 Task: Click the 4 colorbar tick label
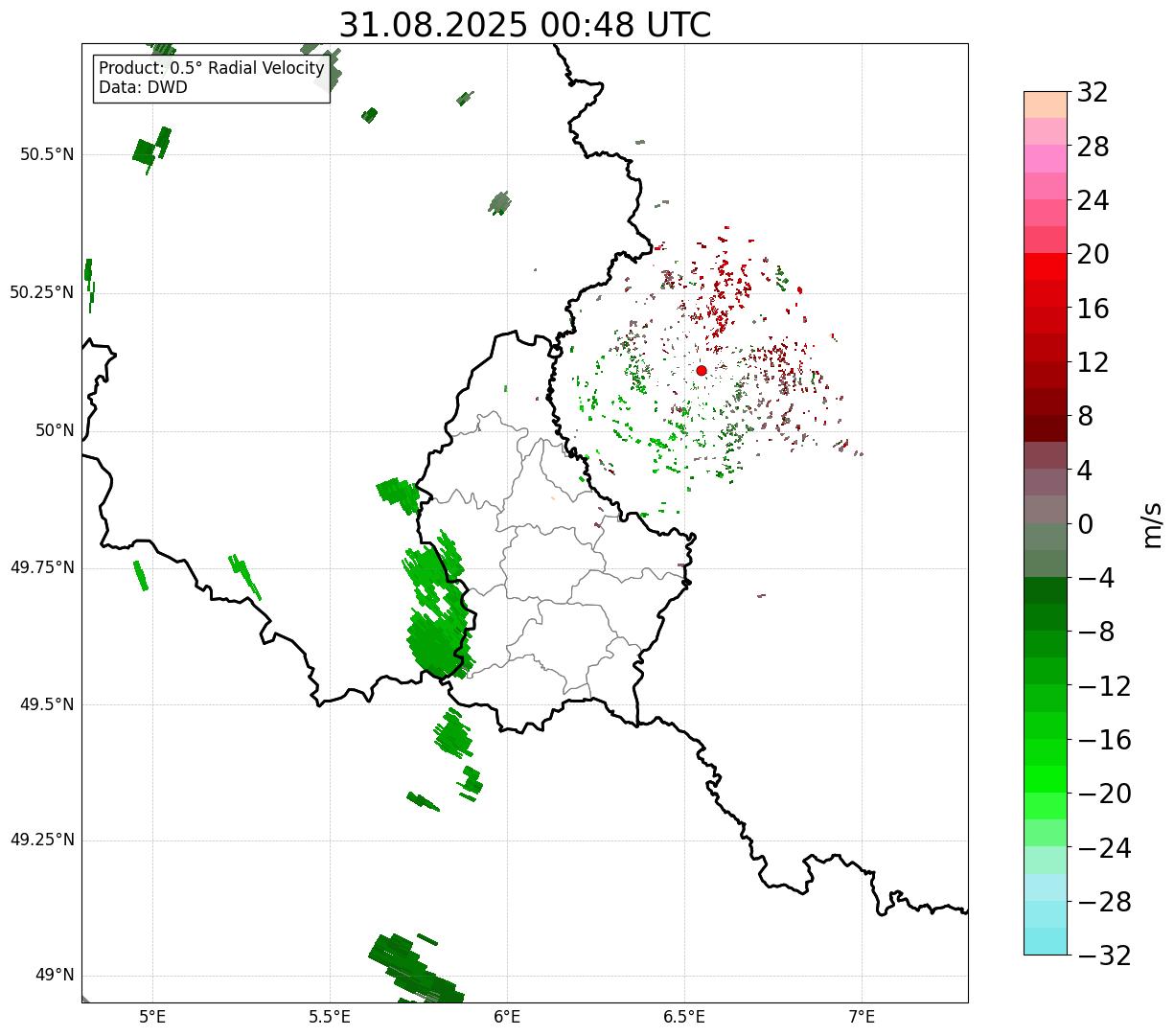[x=1085, y=471]
